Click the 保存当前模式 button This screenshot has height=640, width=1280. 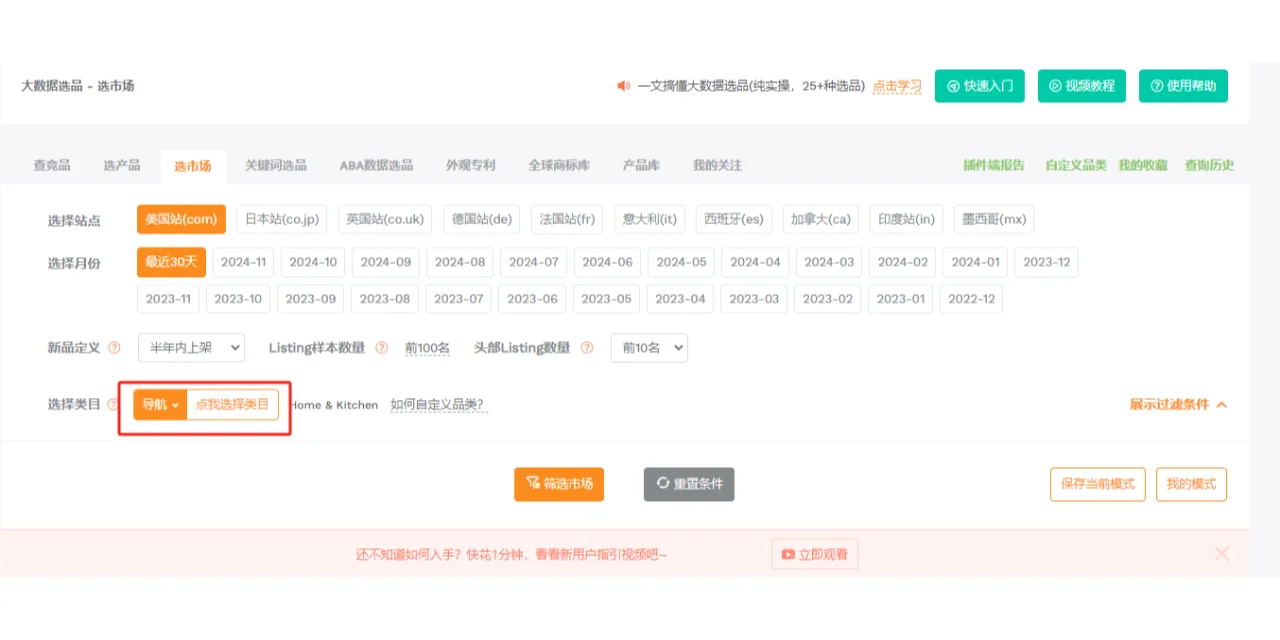point(1097,484)
